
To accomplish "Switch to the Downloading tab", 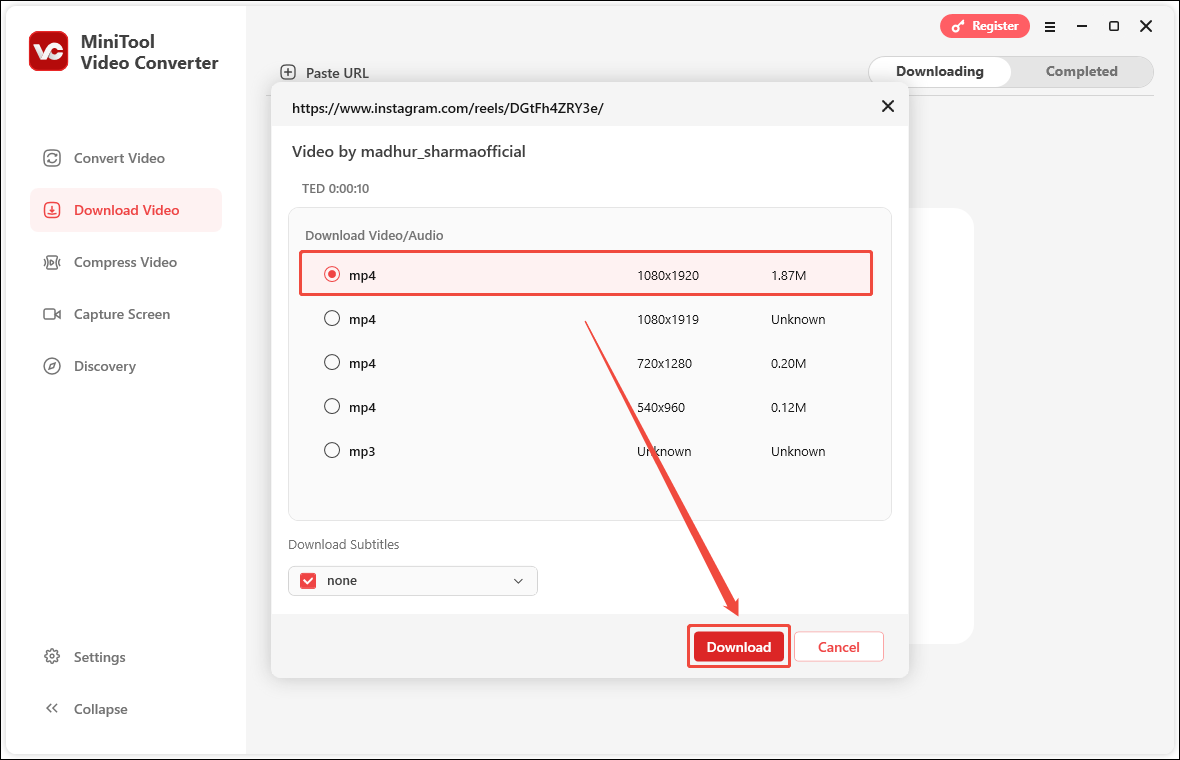I will click(939, 71).
